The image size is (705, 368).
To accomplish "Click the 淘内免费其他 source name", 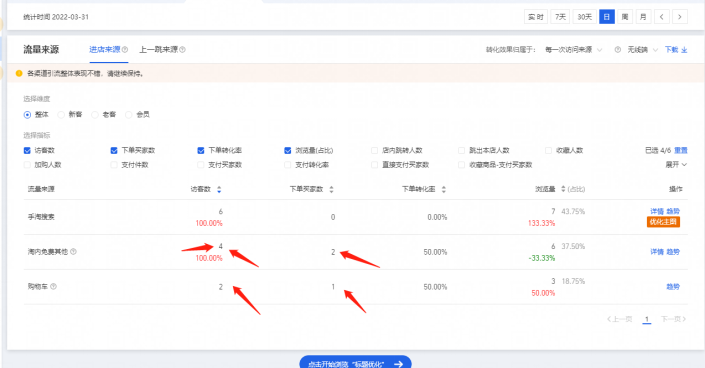I will (48, 251).
